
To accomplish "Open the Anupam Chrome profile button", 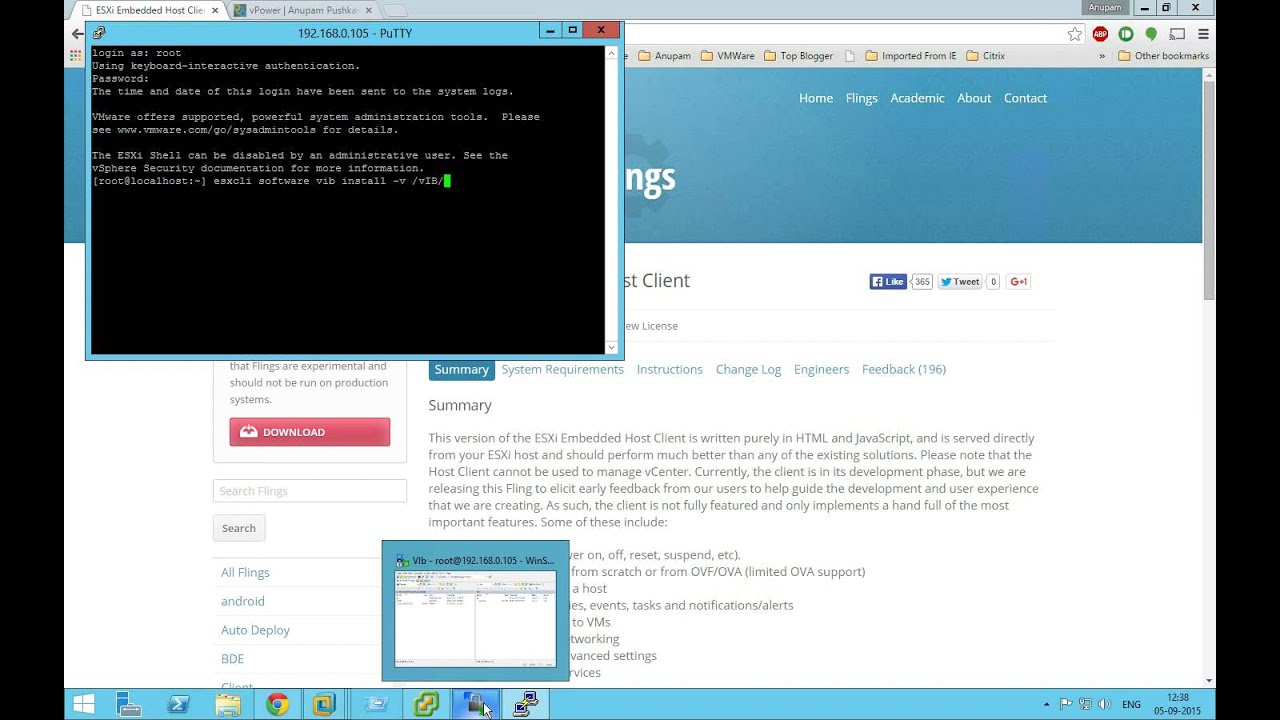I will coord(1105,7).
